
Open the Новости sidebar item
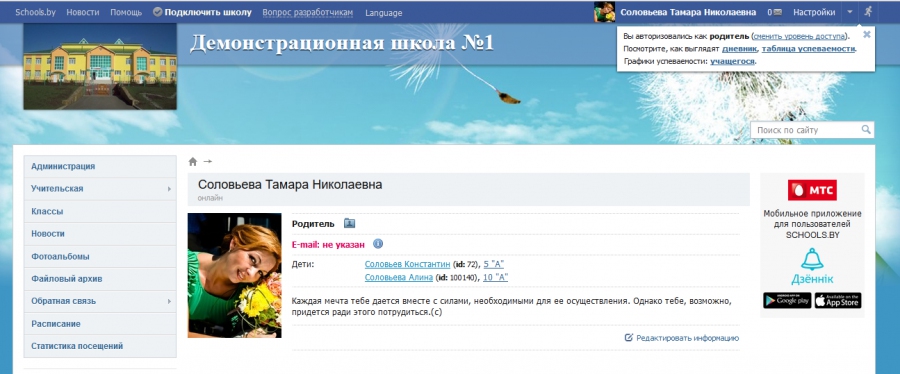click(x=100, y=233)
